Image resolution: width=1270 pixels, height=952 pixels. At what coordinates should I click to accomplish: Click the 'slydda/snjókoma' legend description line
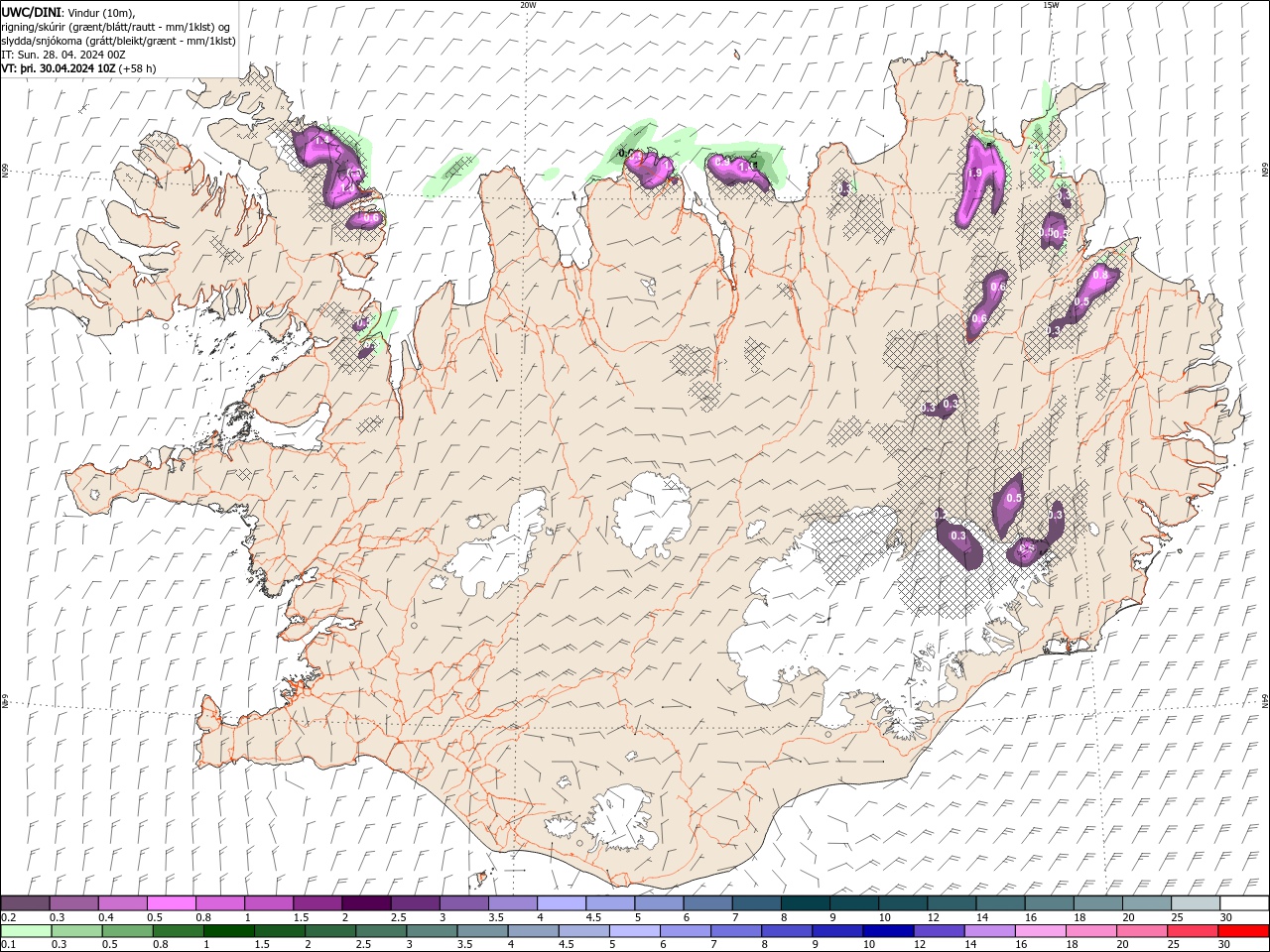[x=118, y=41]
